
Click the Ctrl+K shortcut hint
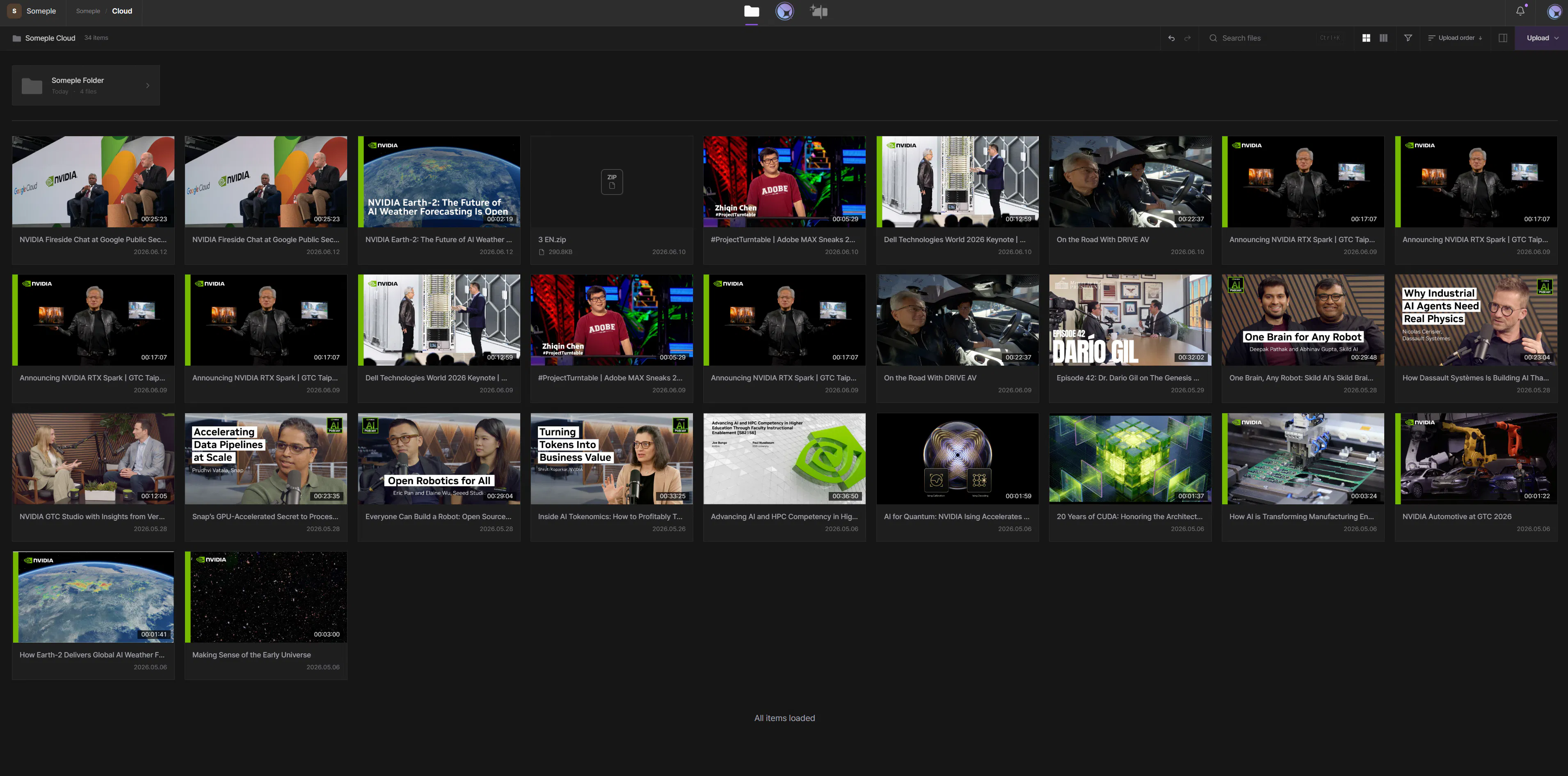pos(1330,38)
